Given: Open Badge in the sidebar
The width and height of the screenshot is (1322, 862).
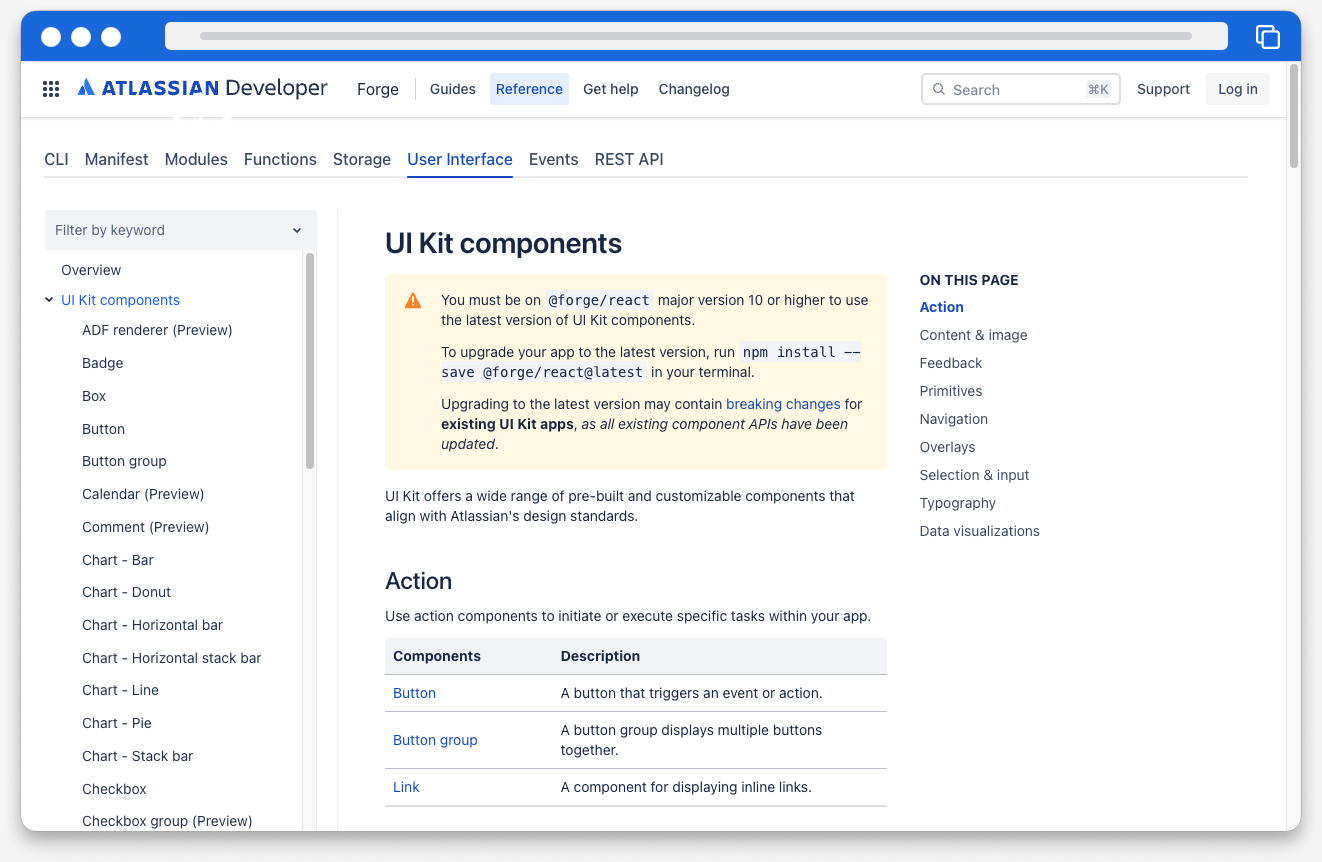Looking at the screenshot, I should tap(103, 363).
